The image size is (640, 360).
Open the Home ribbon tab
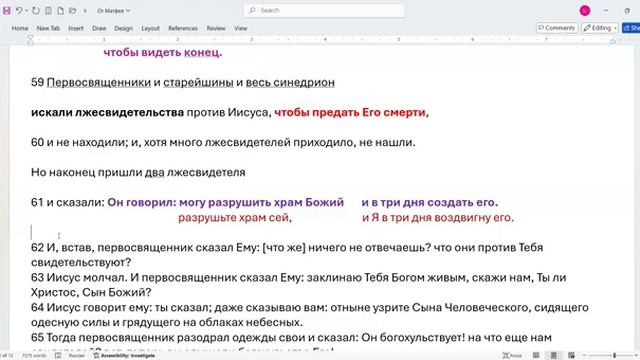click(x=20, y=28)
